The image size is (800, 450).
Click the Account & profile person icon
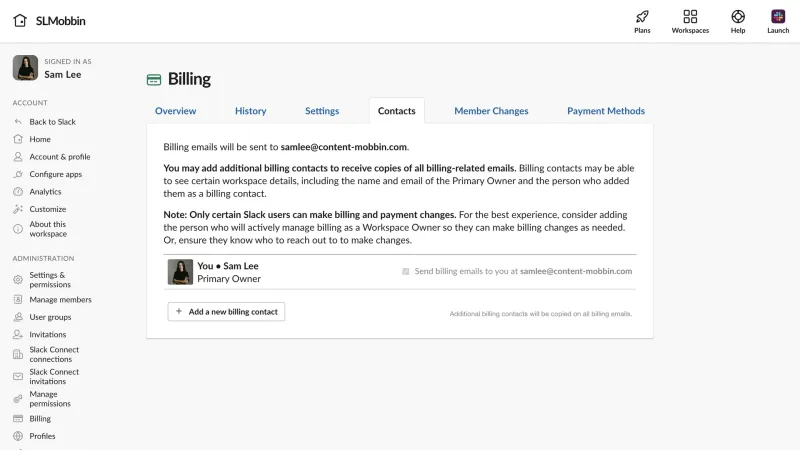click(x=18, y=157)
